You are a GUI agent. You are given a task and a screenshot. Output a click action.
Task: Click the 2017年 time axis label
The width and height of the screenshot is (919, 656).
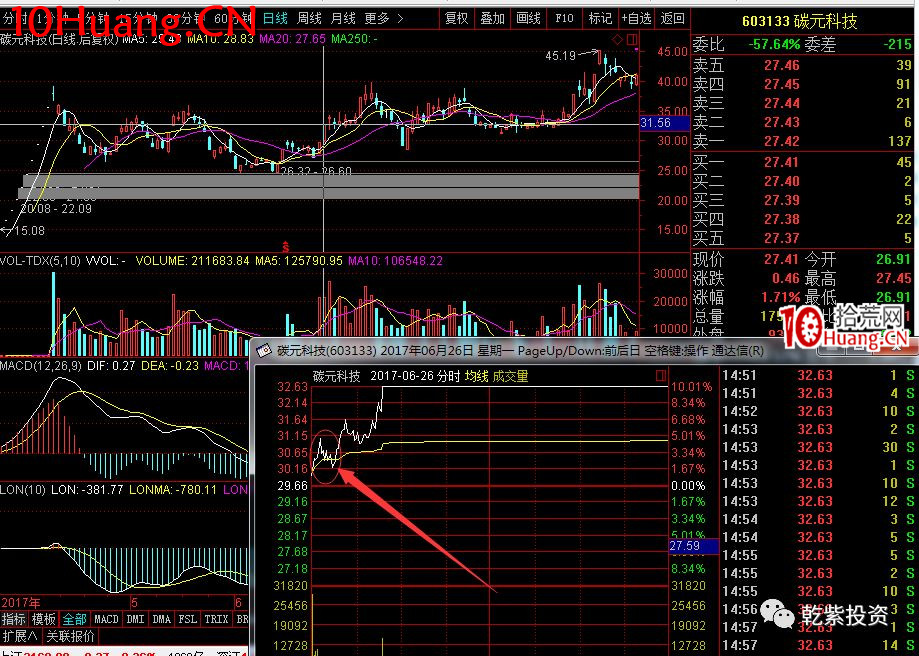[x=21, y=603]
